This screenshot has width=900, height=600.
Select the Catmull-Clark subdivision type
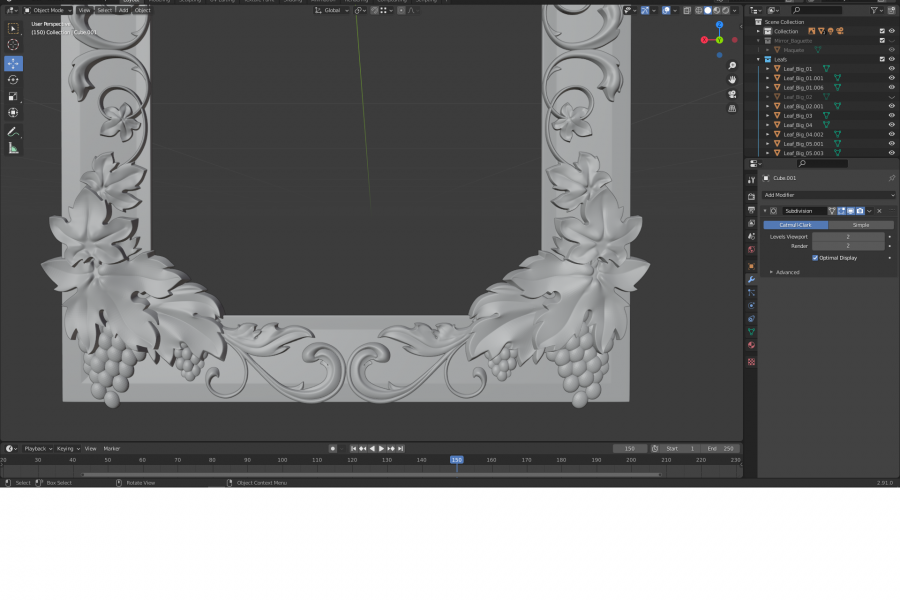(x=796, y=225)
